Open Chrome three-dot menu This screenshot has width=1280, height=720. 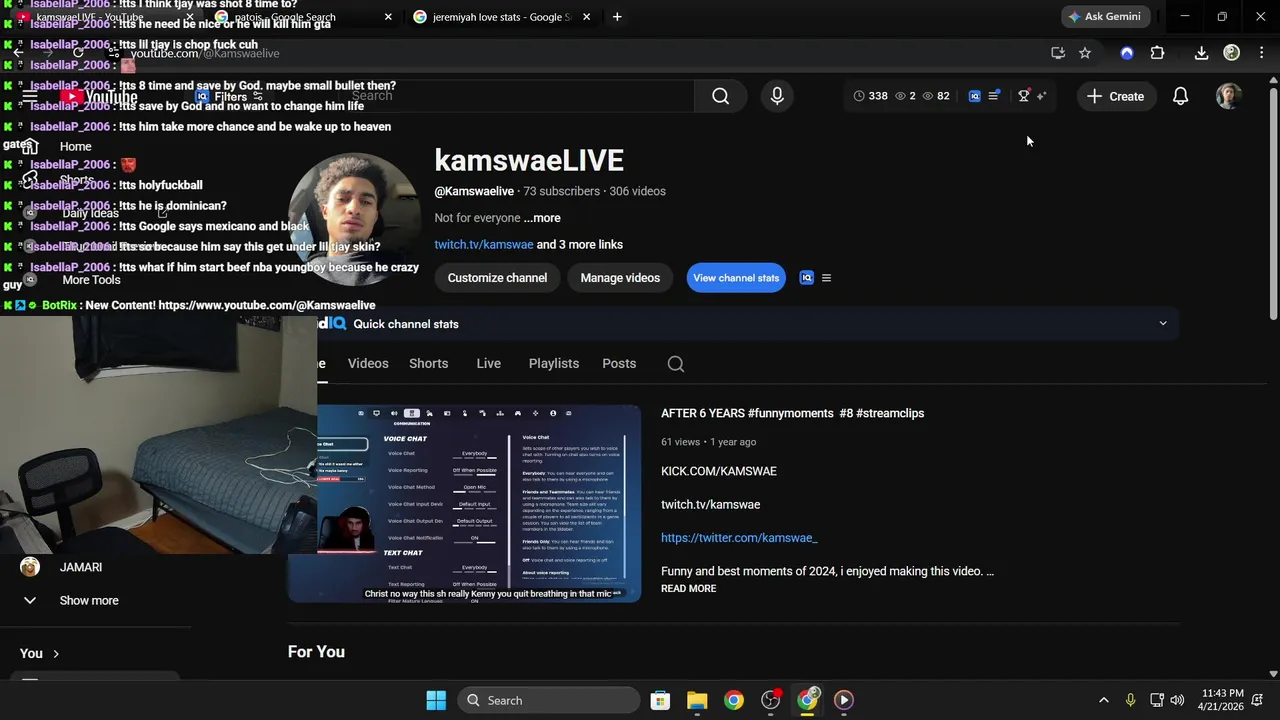coord(1262,53)
